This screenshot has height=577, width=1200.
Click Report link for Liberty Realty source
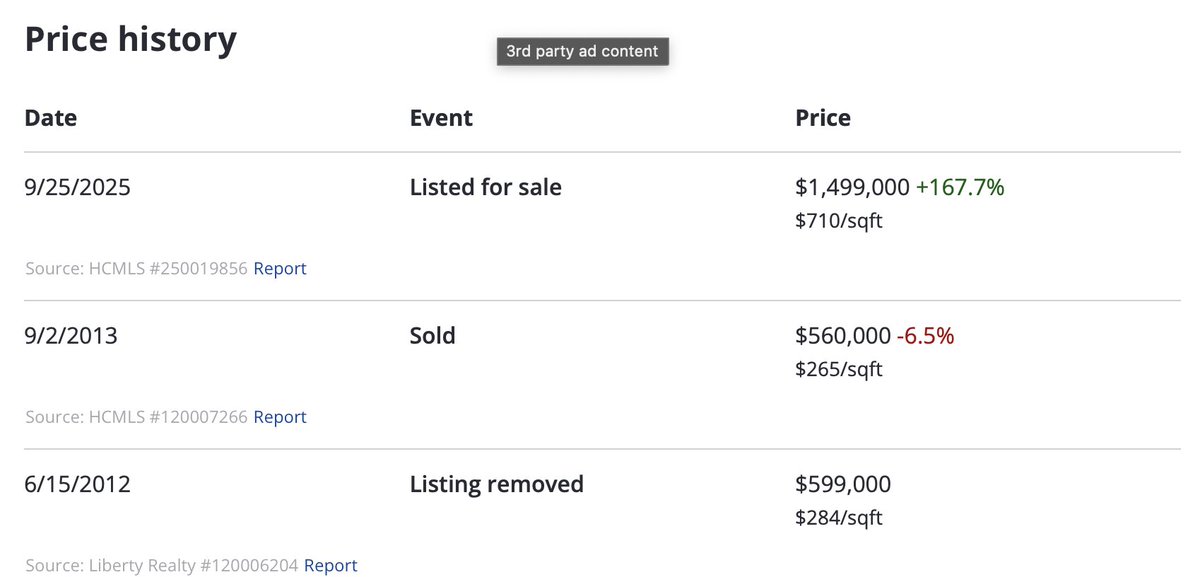(x=330, y=565)
